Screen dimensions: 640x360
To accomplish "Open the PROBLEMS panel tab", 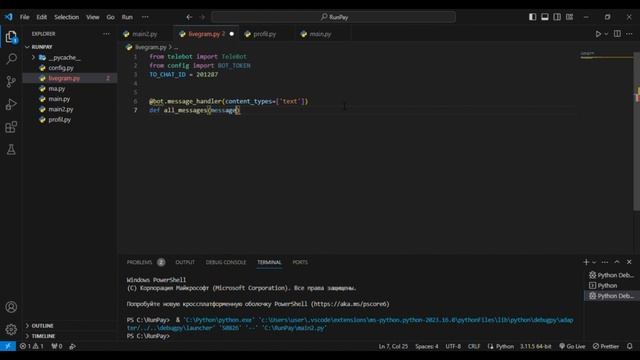I will (140, 262).
